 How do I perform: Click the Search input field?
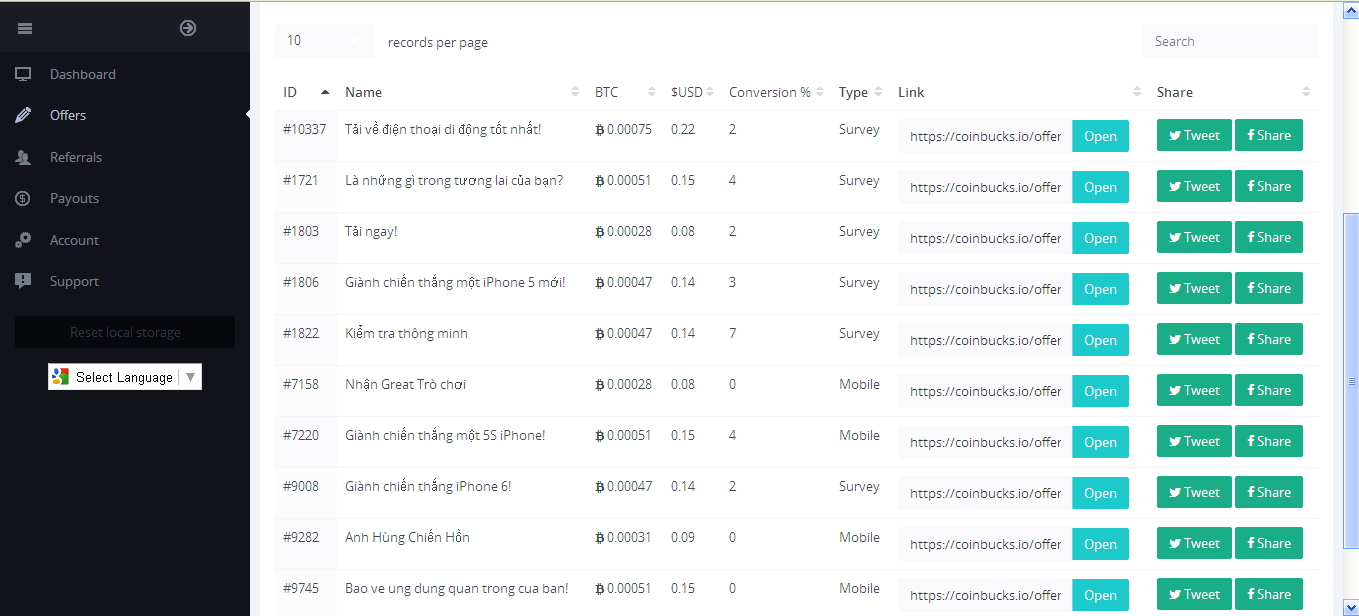pyautogui.click(x=1229, y=41)
